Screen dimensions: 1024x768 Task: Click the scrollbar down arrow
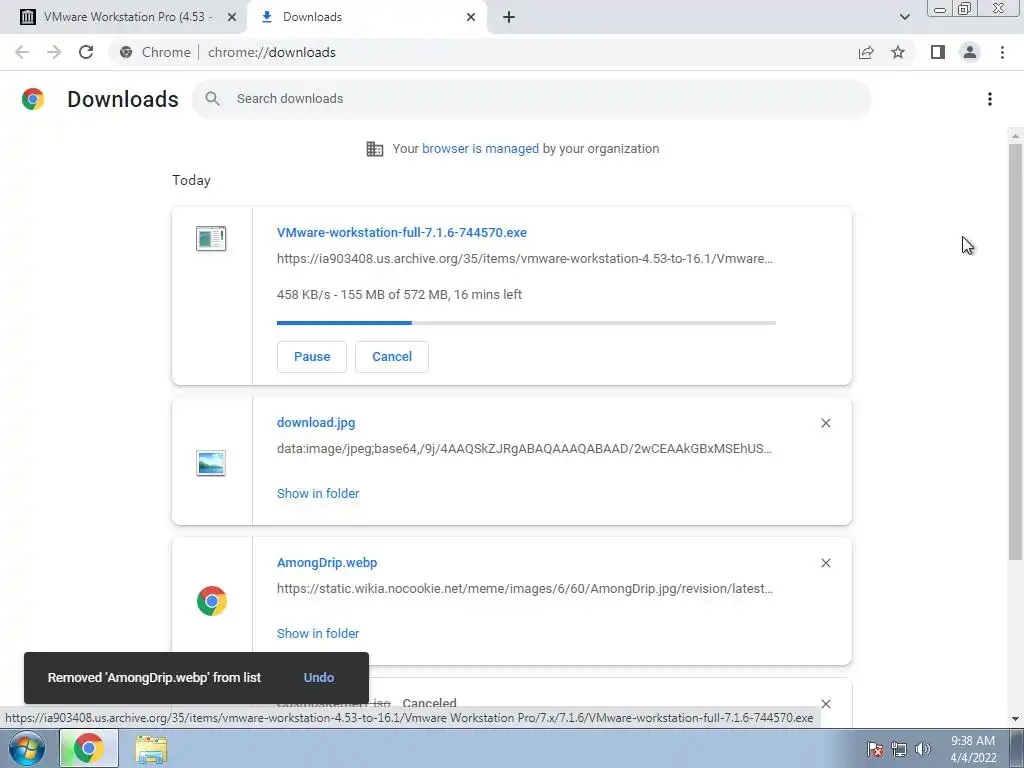click(x=1015, y=719)
